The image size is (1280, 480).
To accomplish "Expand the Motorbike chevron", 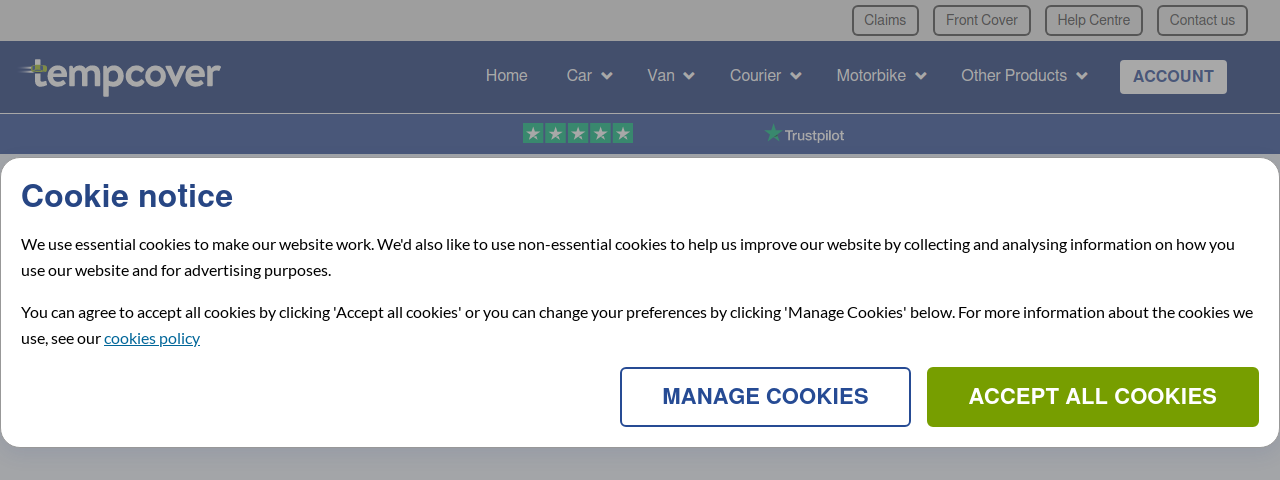I will (920, 76).
